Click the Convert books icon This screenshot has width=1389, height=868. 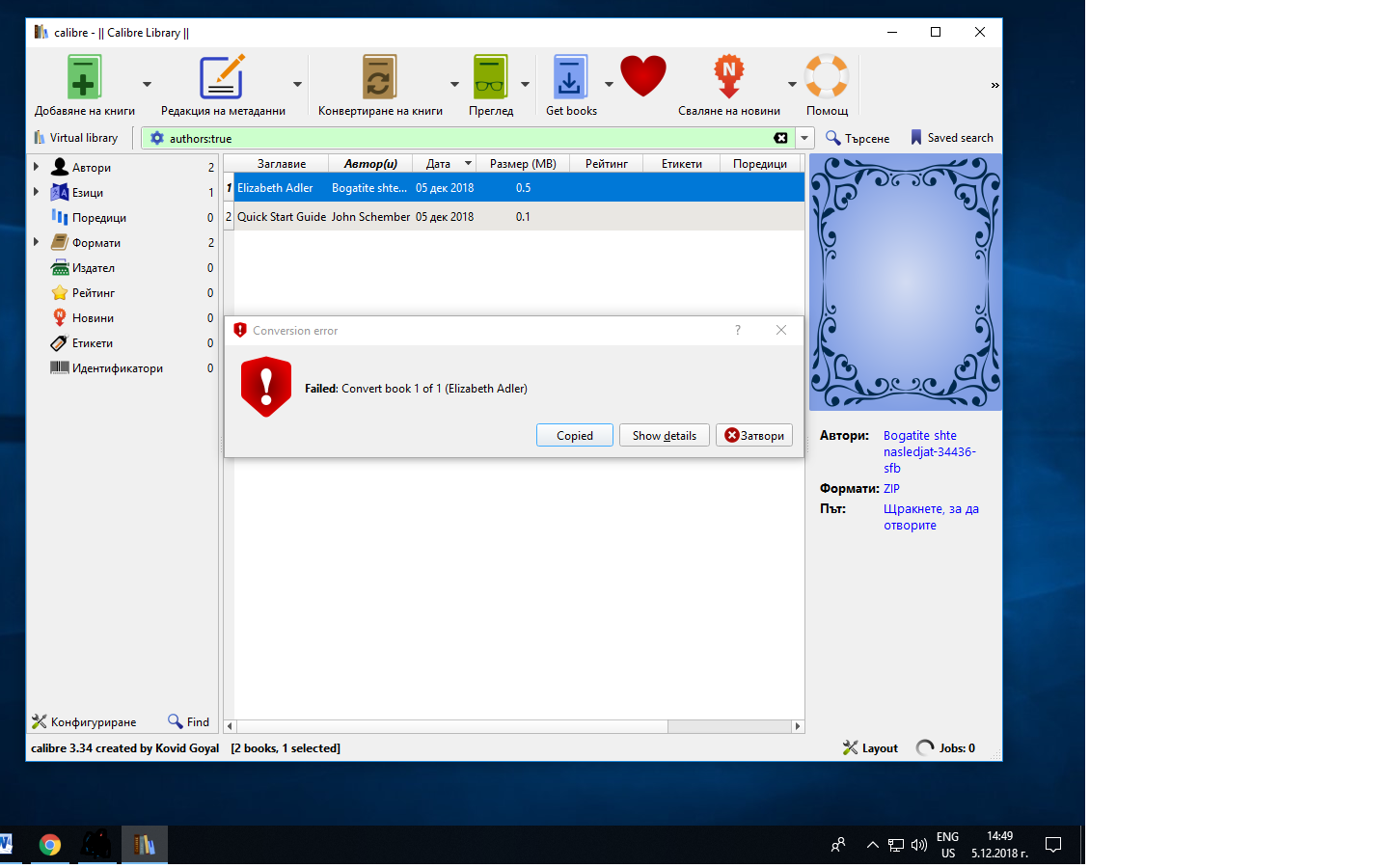[379, 78]
